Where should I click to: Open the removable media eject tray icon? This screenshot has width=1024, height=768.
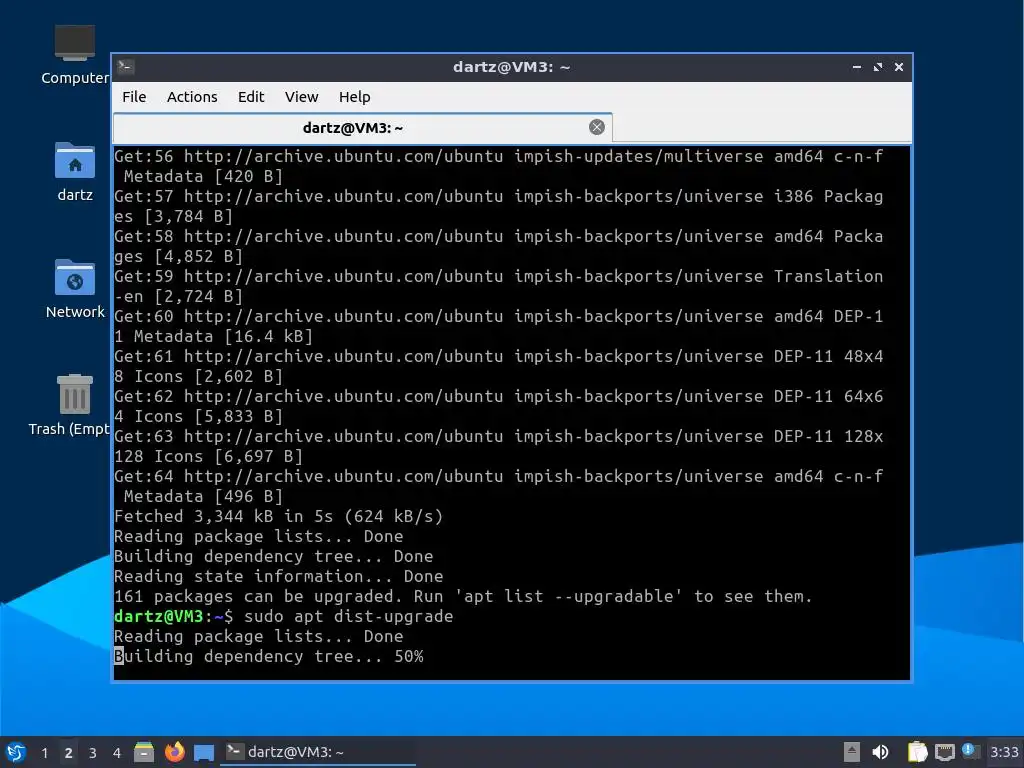(851, 752)
